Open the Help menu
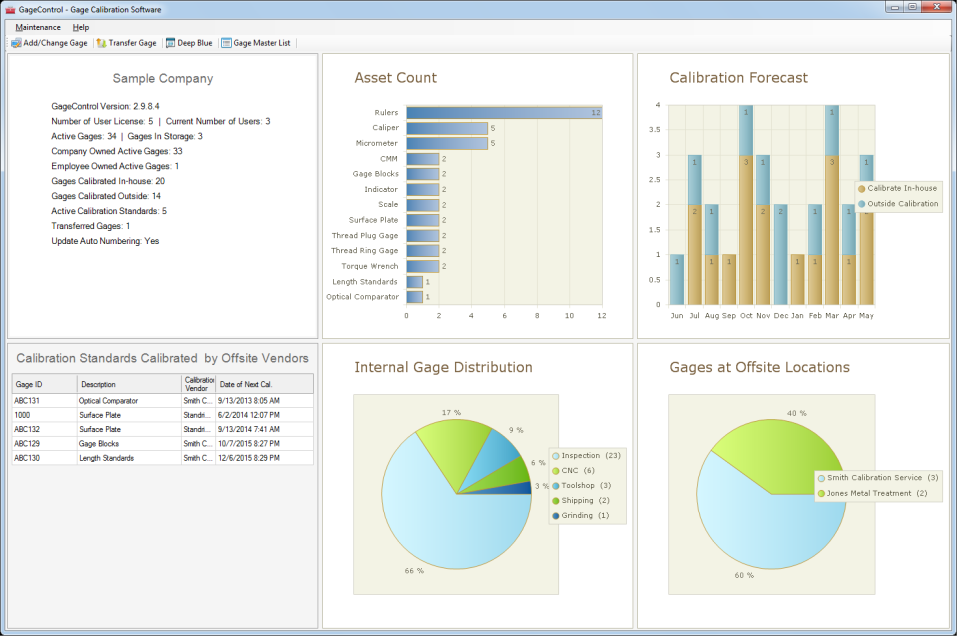This screenshot has height=637, width=960. (81, 27)
